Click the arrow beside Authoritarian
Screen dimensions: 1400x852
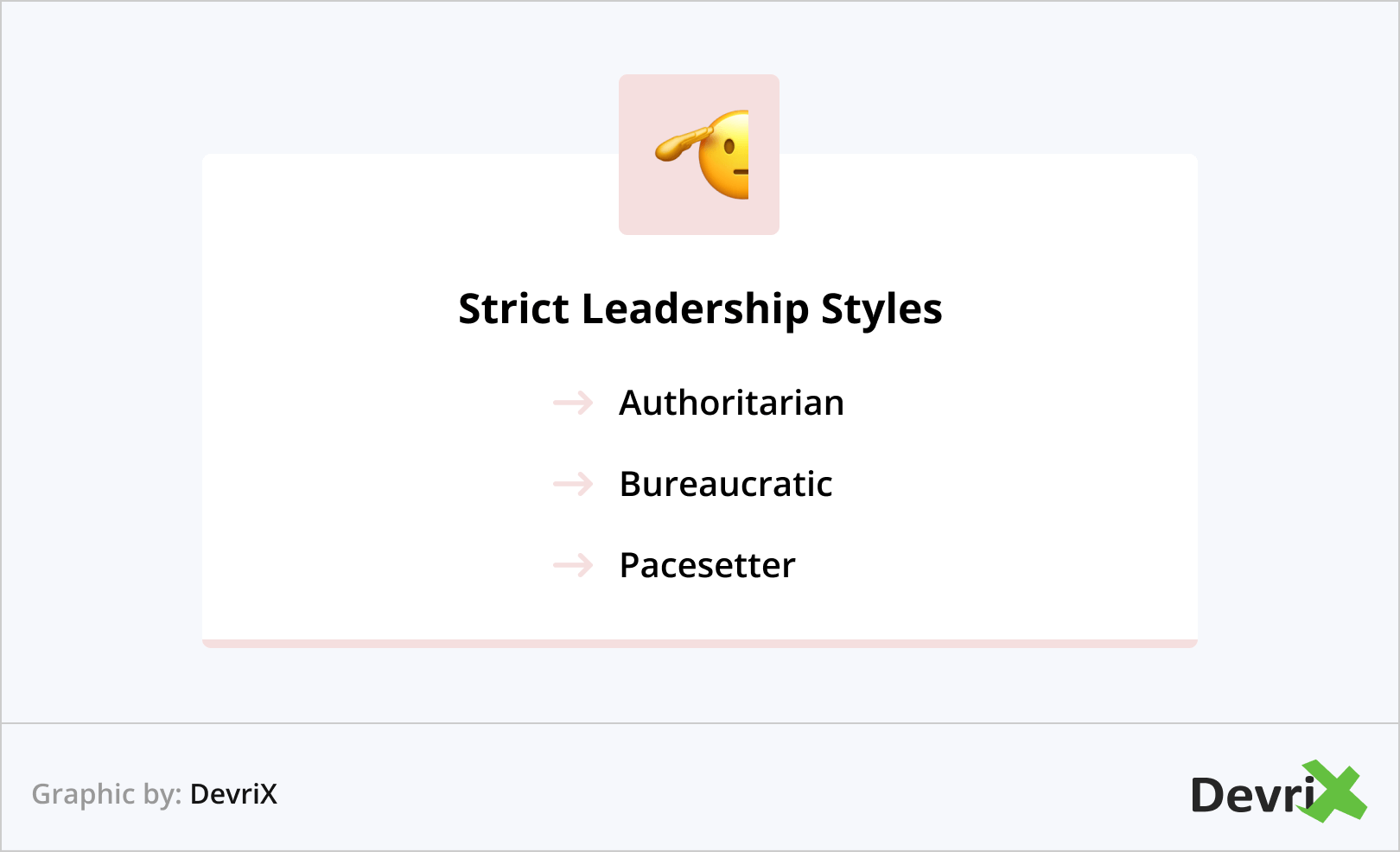573,403
